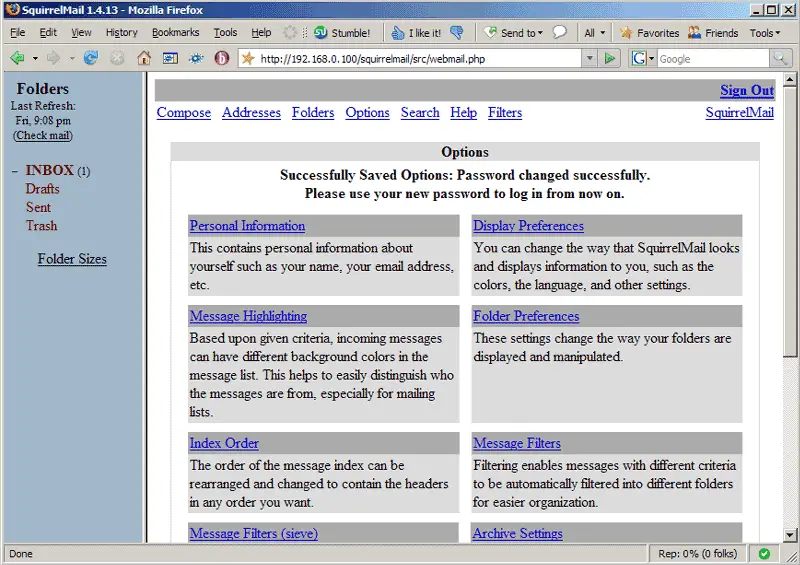
Task: Click the magnifier search button
Action: pos(780,59)
